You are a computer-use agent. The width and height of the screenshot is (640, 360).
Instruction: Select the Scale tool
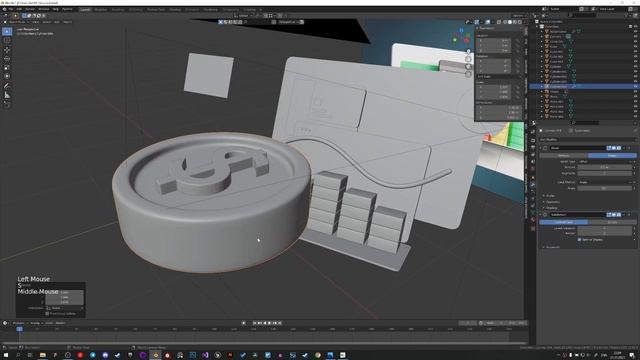(x=7, y=68)
